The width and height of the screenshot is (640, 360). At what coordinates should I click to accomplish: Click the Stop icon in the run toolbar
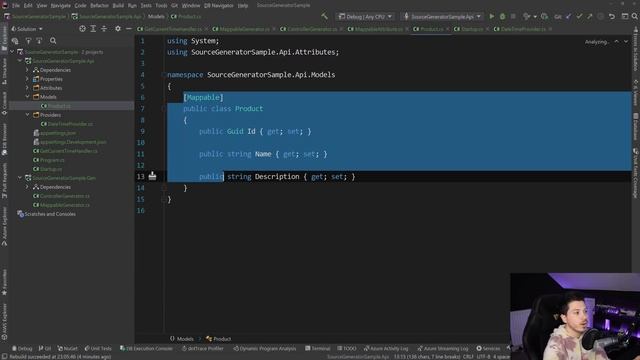513,16
